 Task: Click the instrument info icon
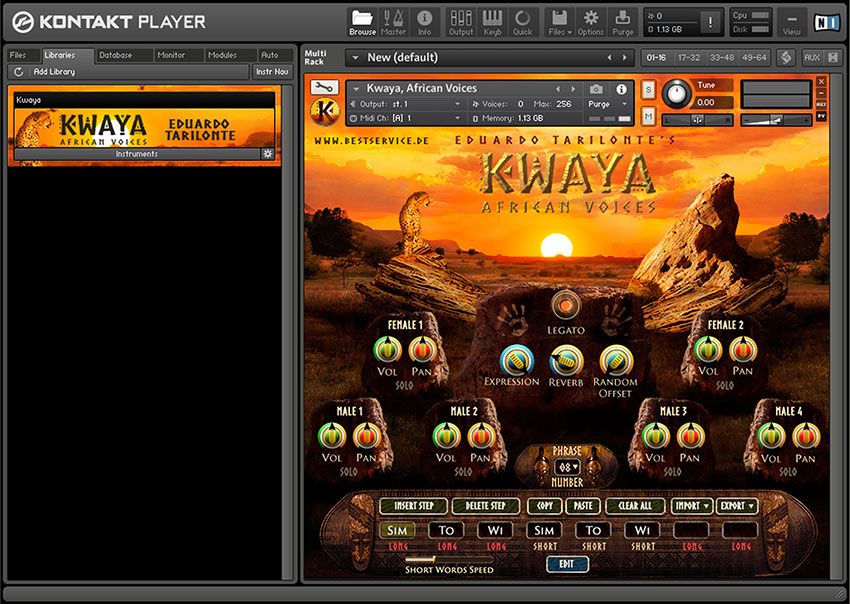coord(621,89)
